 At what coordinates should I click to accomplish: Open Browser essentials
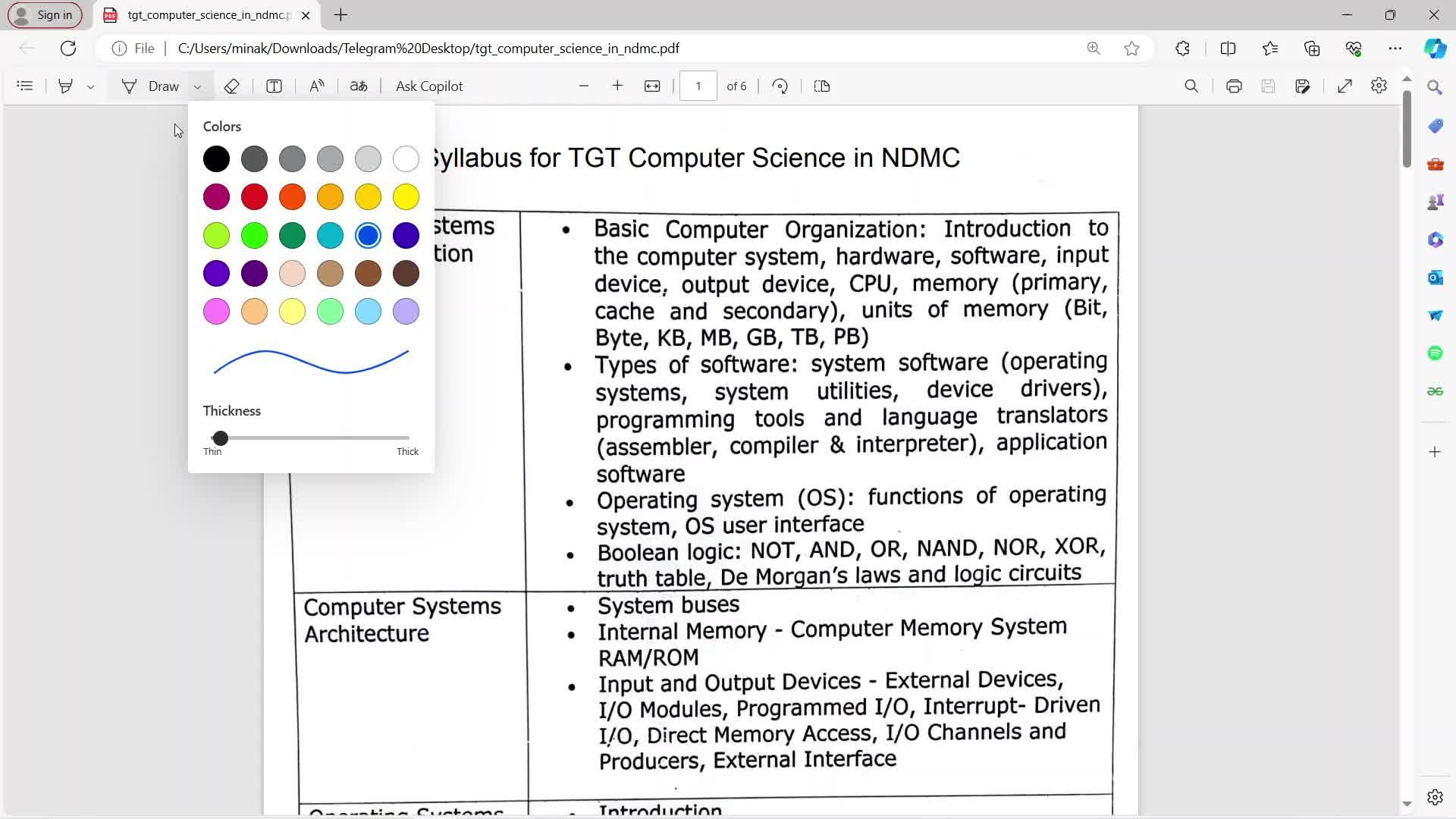[1354, 49]
